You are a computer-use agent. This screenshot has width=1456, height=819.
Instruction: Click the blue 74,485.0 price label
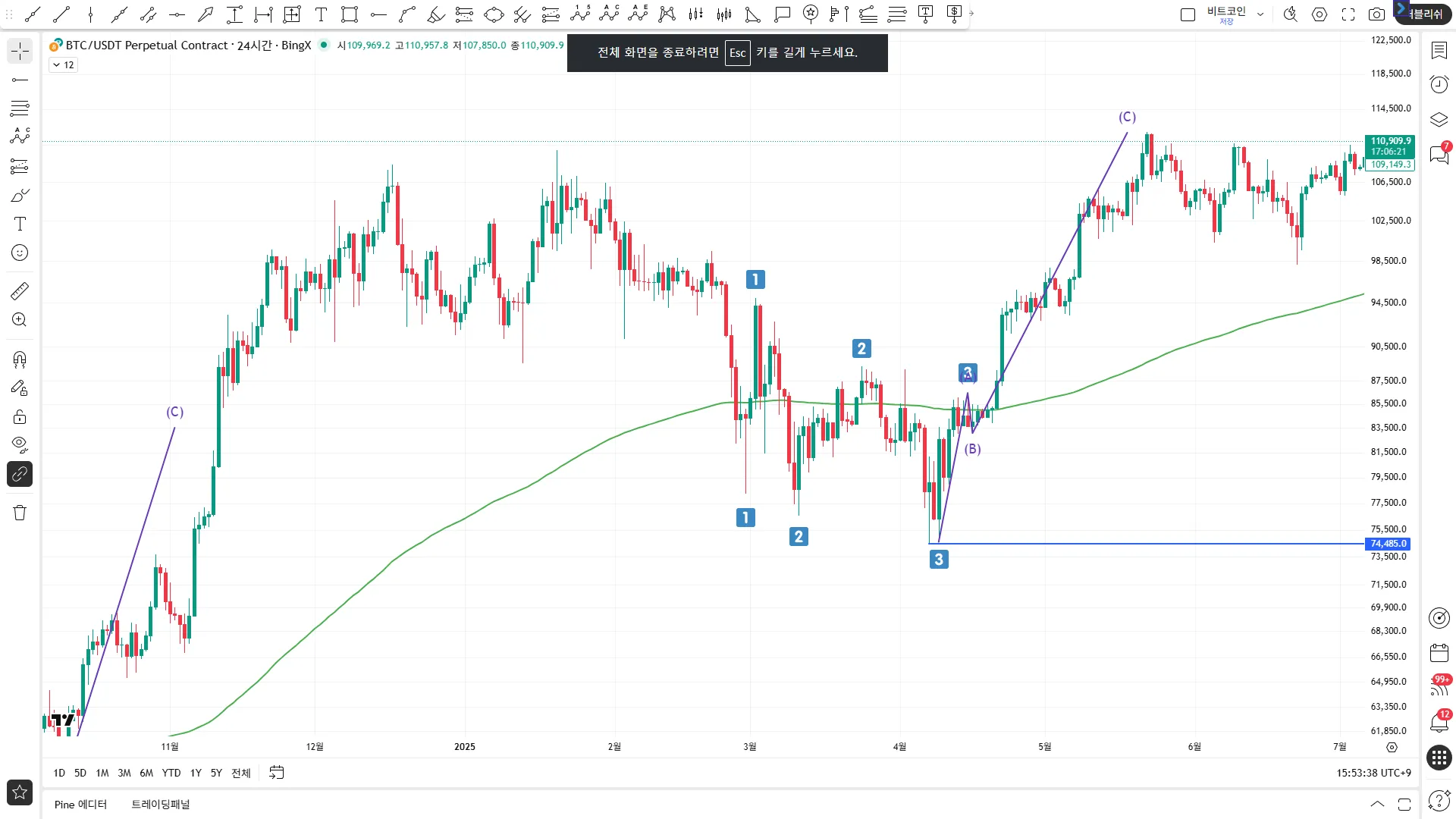[1389, 544]
